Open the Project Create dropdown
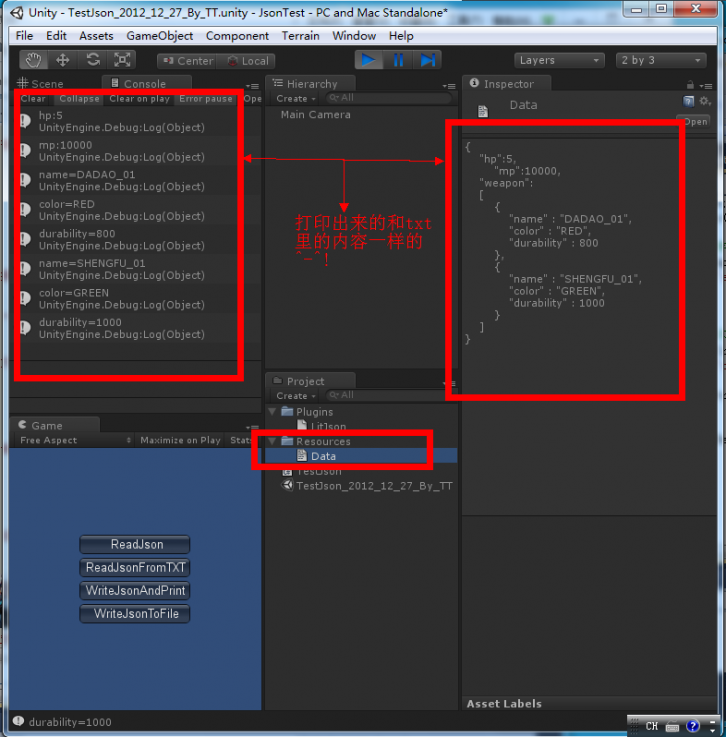Image resolution: width=726 pixels, height=737 pixels. (295, 396)
